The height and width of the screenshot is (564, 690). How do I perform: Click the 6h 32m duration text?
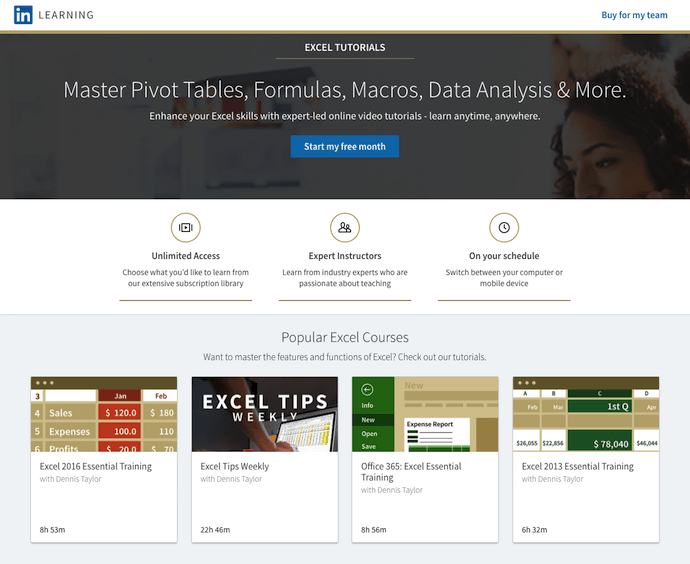(x=535, y=530)
